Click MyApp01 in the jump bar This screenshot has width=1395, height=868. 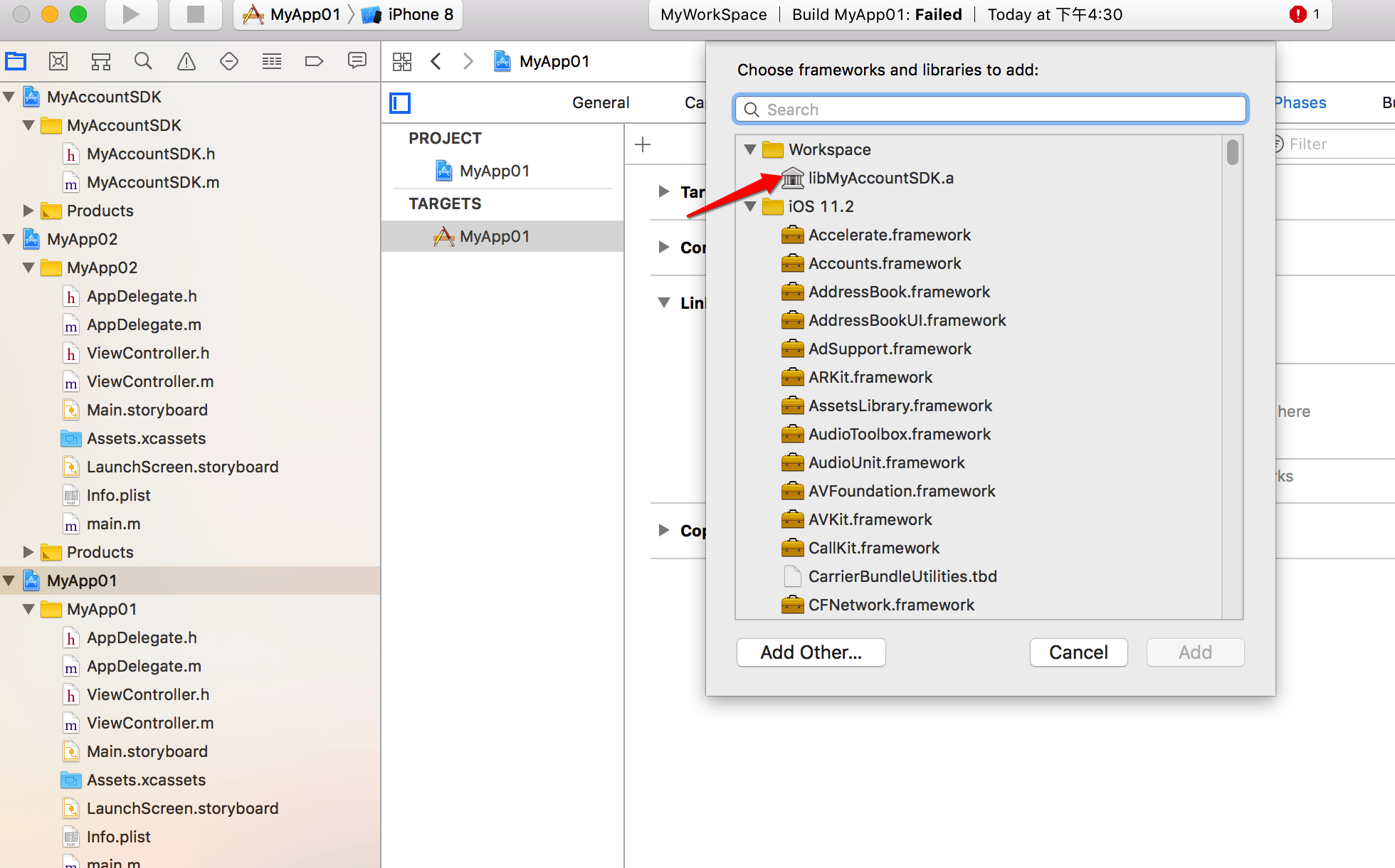coord(542,62)
